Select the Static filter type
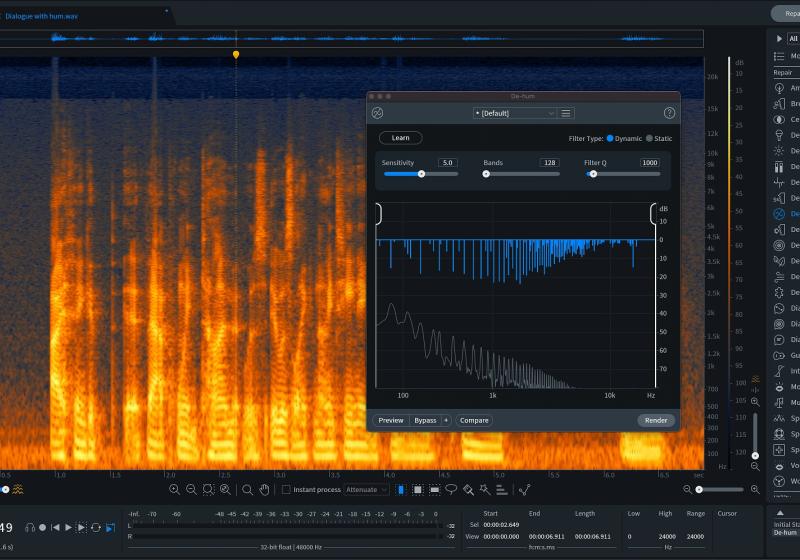 (649, 138)
